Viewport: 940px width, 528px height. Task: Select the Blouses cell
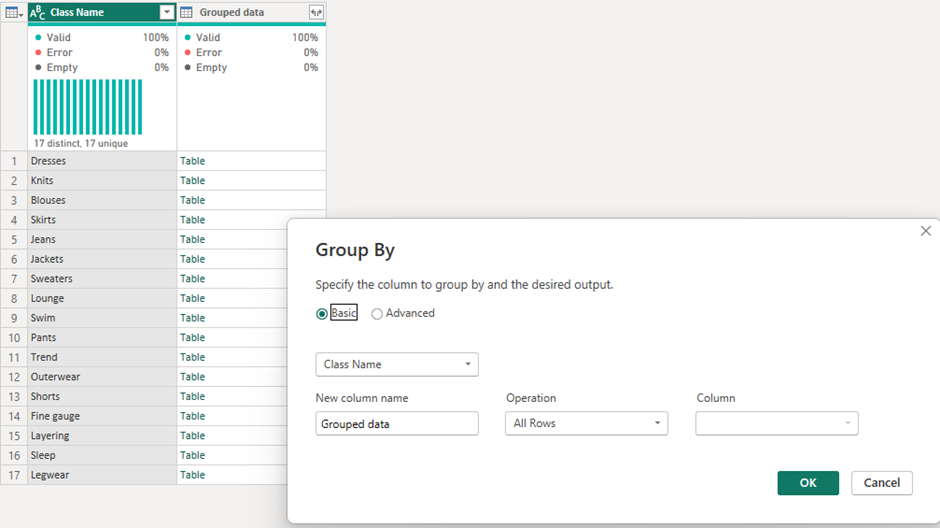click(x=100, y=200)
